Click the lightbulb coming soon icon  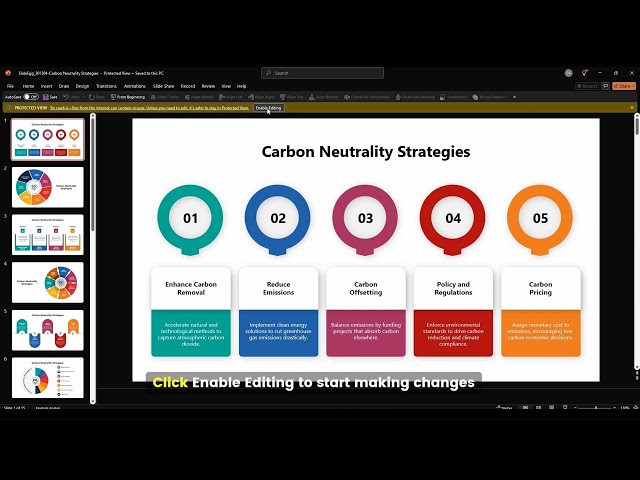[x=584, y=73]
